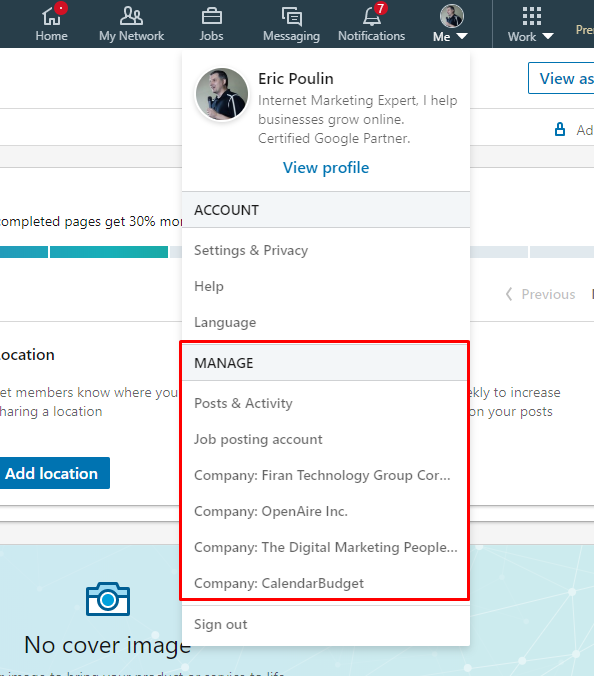Open the Work apps grid icon
594x676 pixels.
click(x=531, y=16)
